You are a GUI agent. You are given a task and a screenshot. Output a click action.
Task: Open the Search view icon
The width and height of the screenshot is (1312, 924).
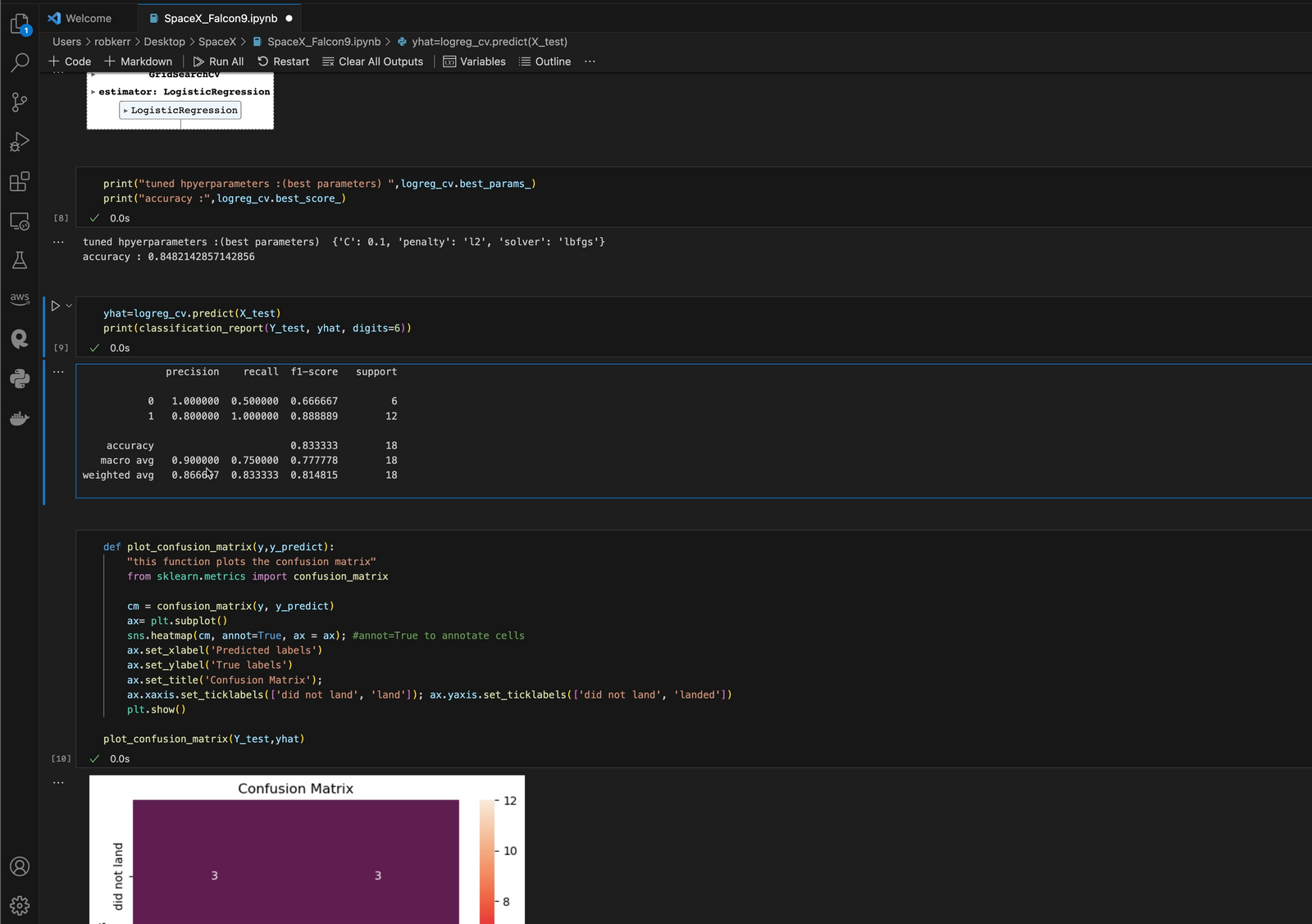[x=20, y=62]
